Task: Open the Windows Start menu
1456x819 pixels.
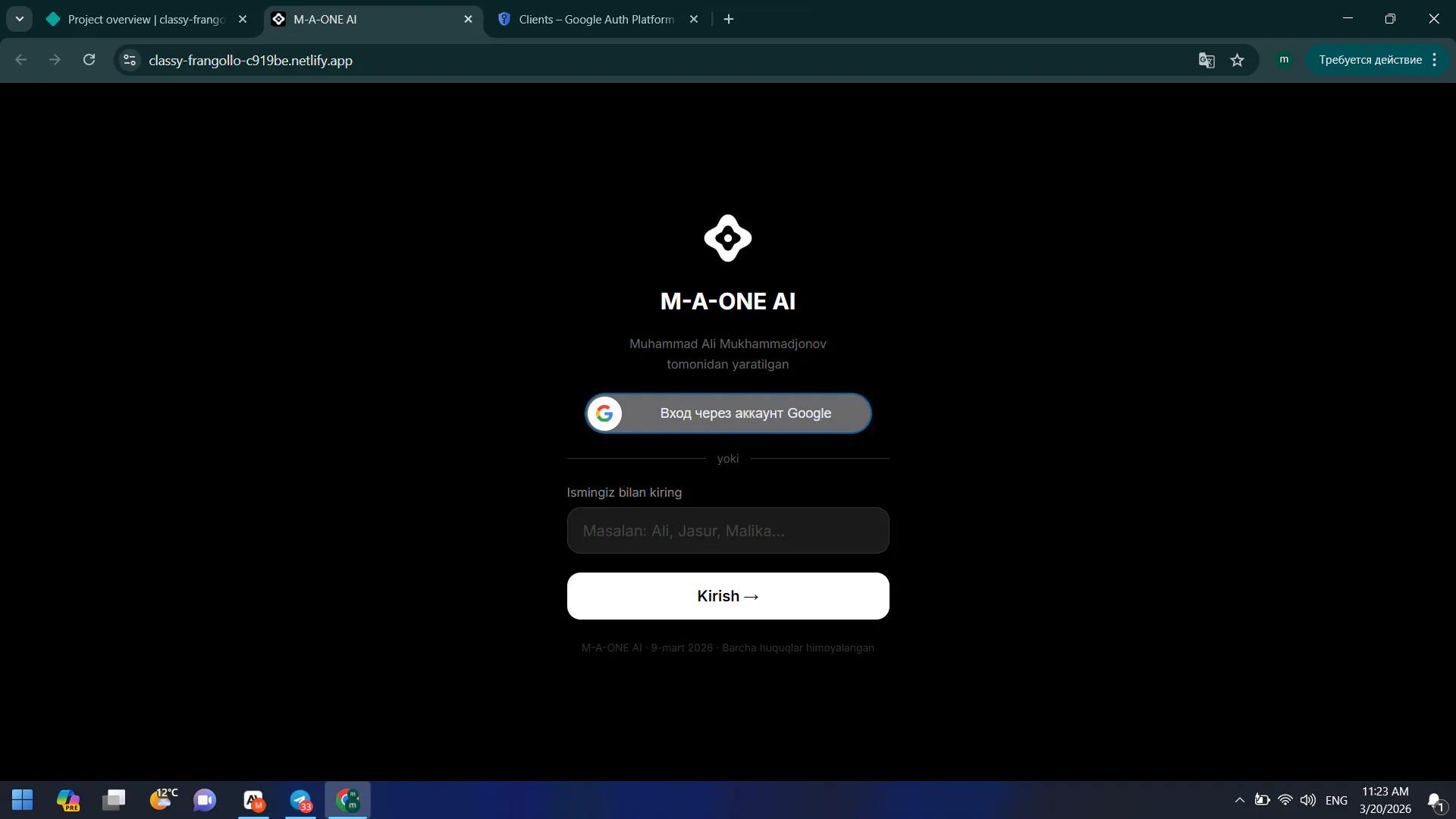Action: (23, 800)
